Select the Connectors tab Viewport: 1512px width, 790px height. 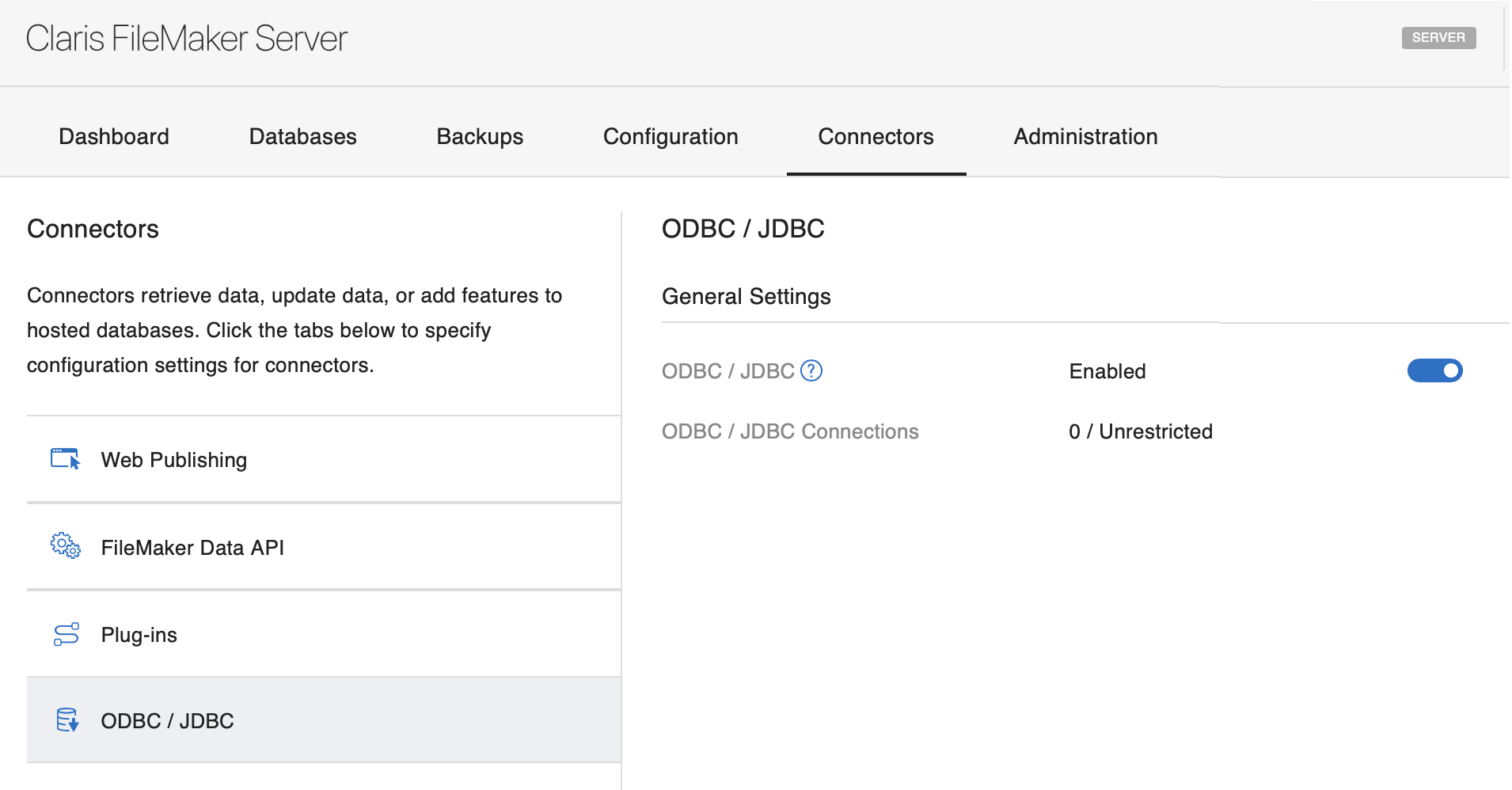(x=876, y=136)
